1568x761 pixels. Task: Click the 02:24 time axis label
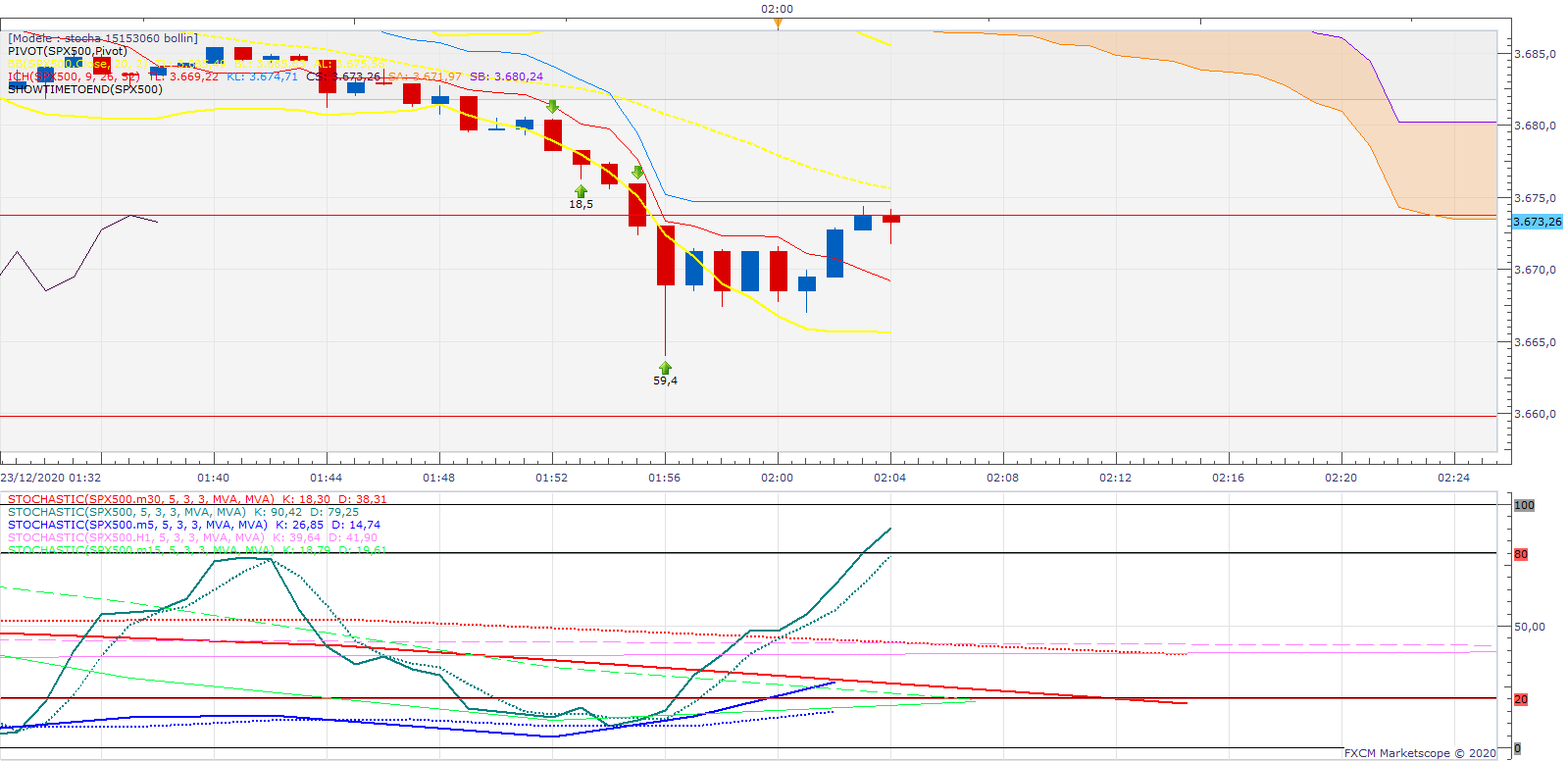[1454, 478]
